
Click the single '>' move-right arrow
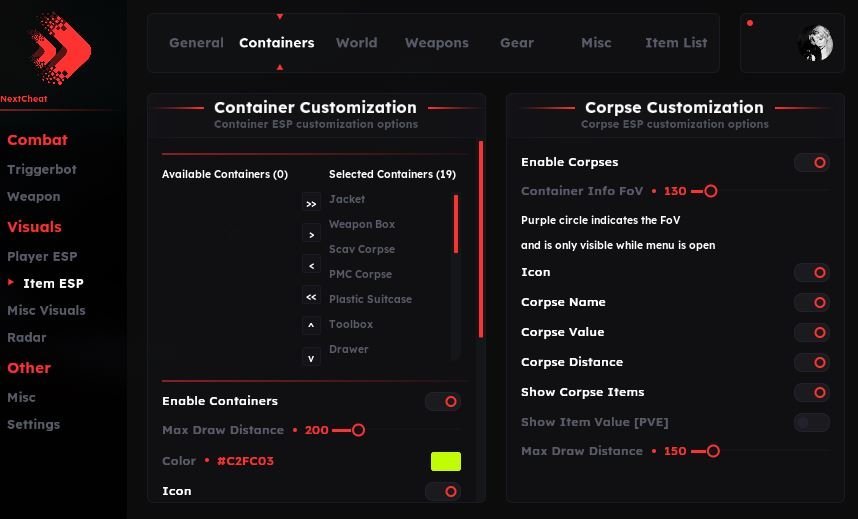pyautogui.click(x=311, y=234)
